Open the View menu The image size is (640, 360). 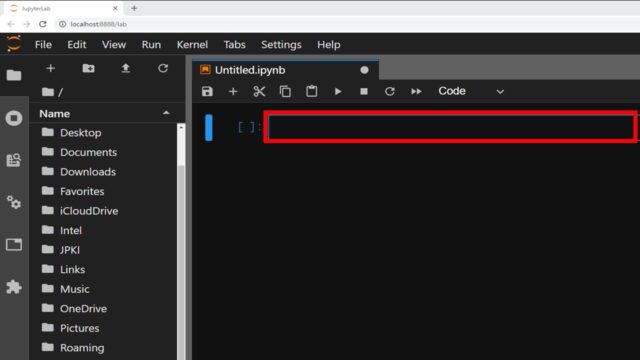[114, 44]
